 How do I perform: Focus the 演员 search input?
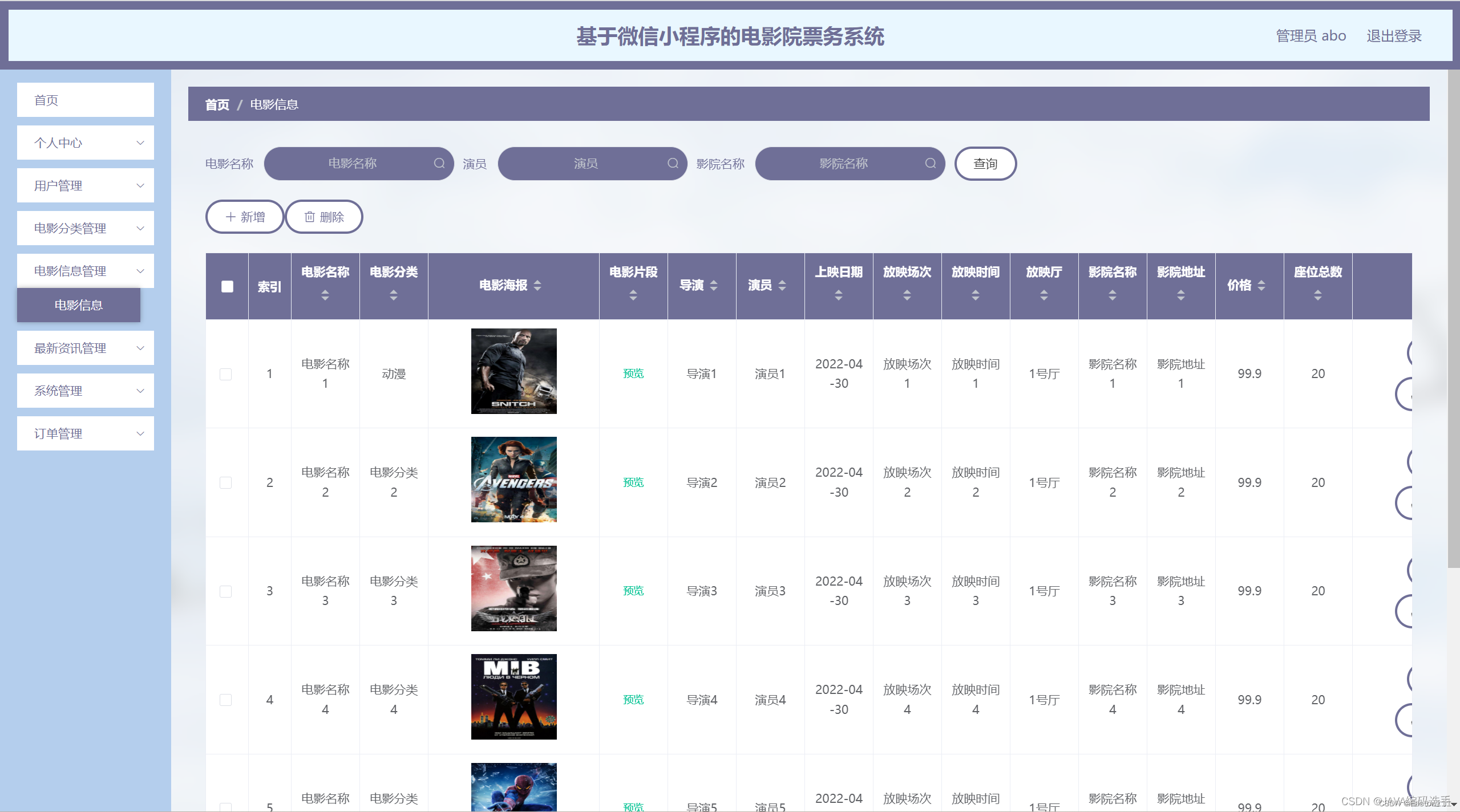coord(593,164)
